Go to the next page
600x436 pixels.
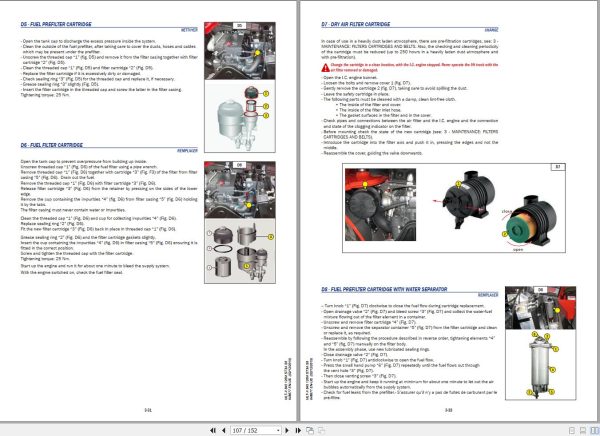coord(287,431)
